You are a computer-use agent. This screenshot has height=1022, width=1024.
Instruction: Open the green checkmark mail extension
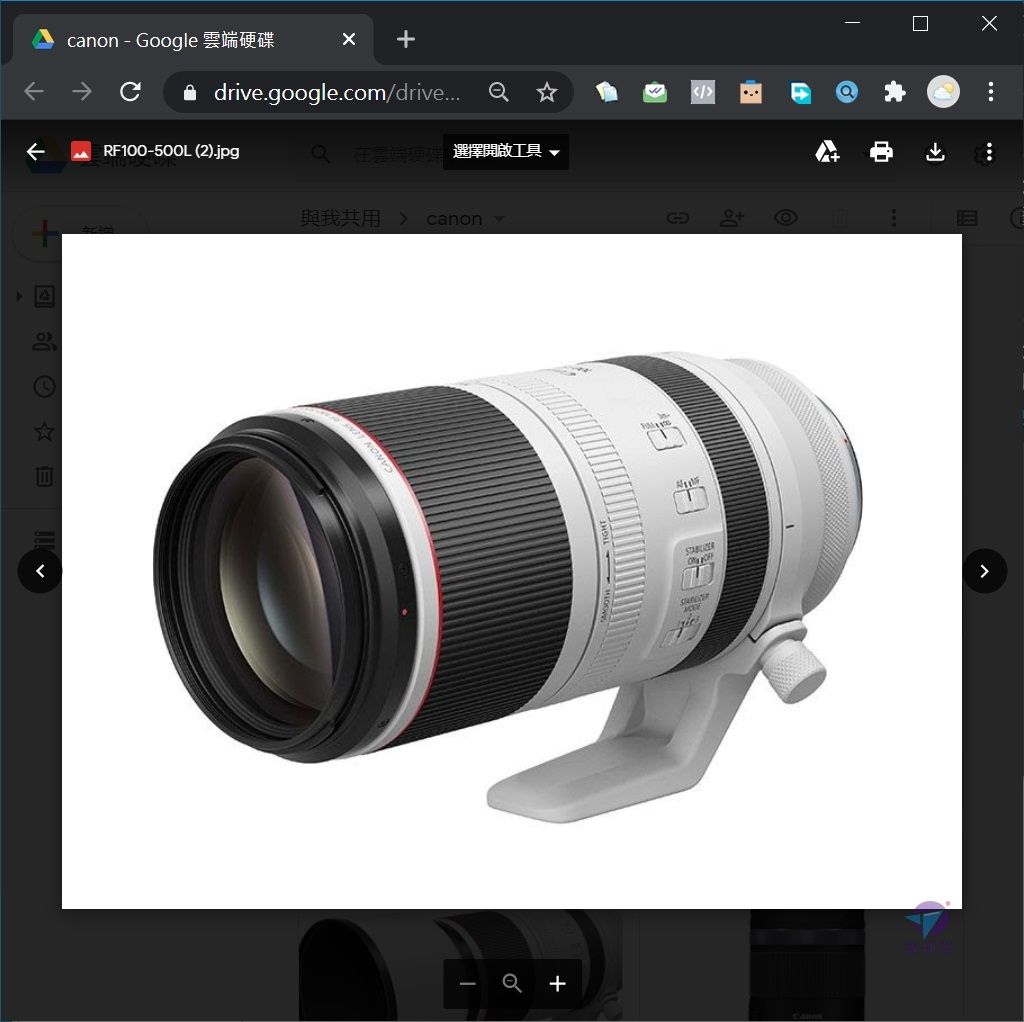tap(654, 92)
